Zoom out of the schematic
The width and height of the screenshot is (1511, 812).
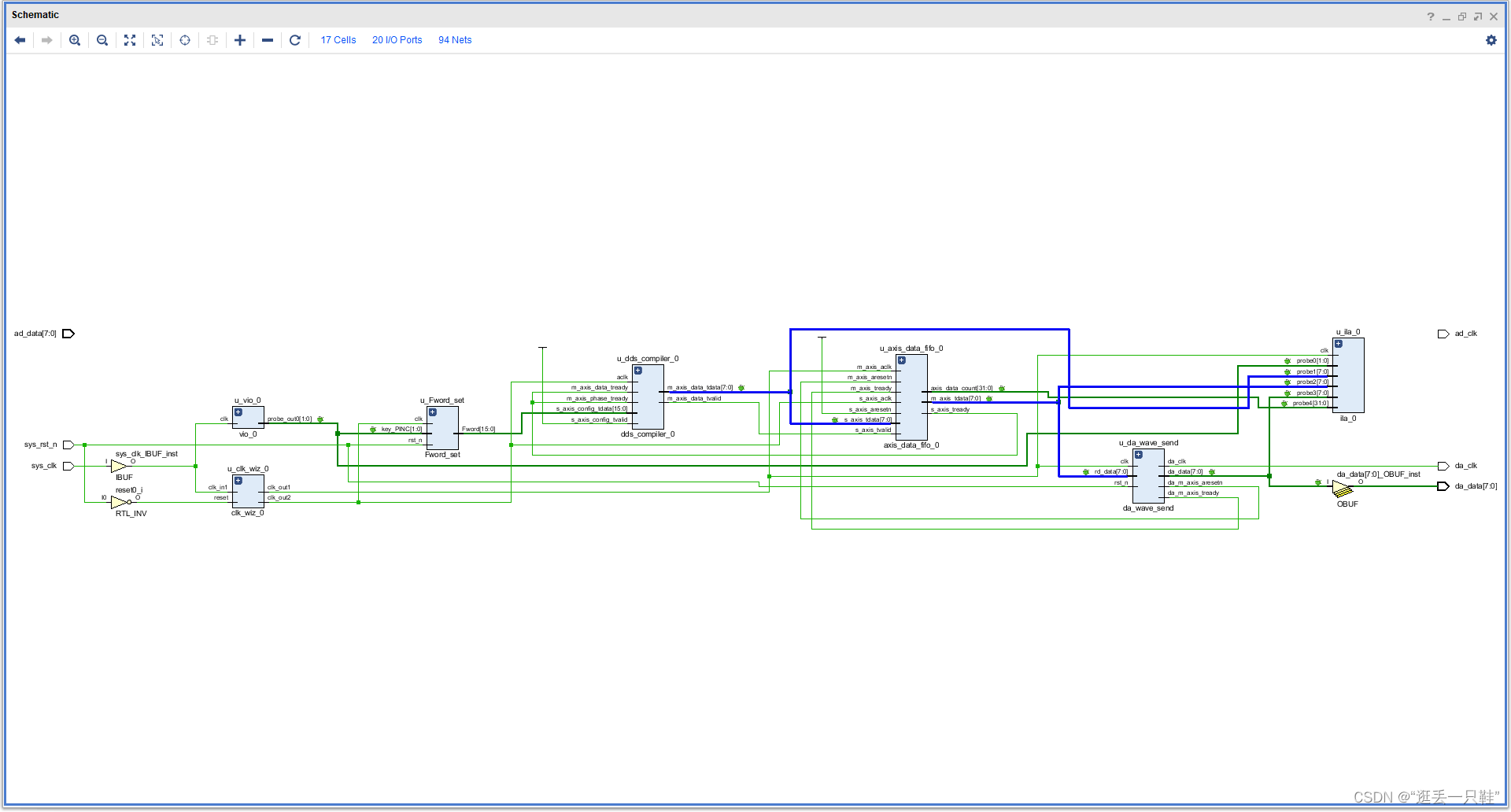coord(102,40)
